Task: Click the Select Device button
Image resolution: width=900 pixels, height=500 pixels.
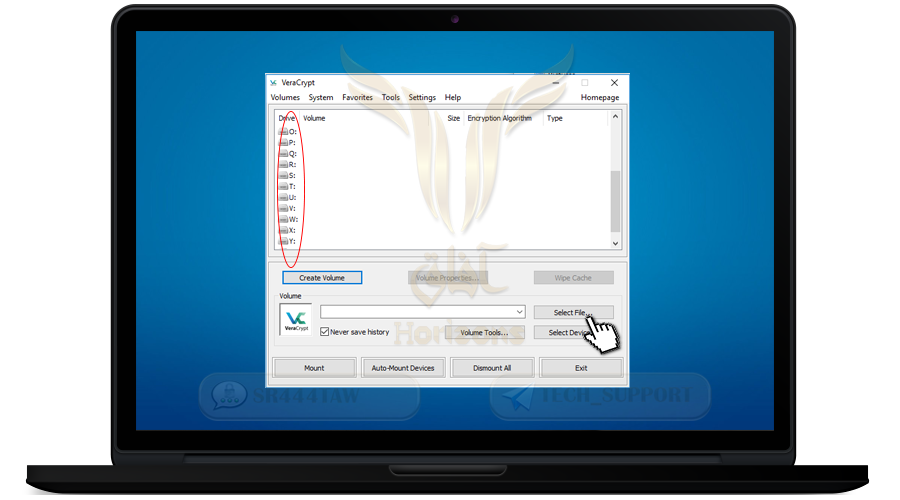Action: click(573, 332)
